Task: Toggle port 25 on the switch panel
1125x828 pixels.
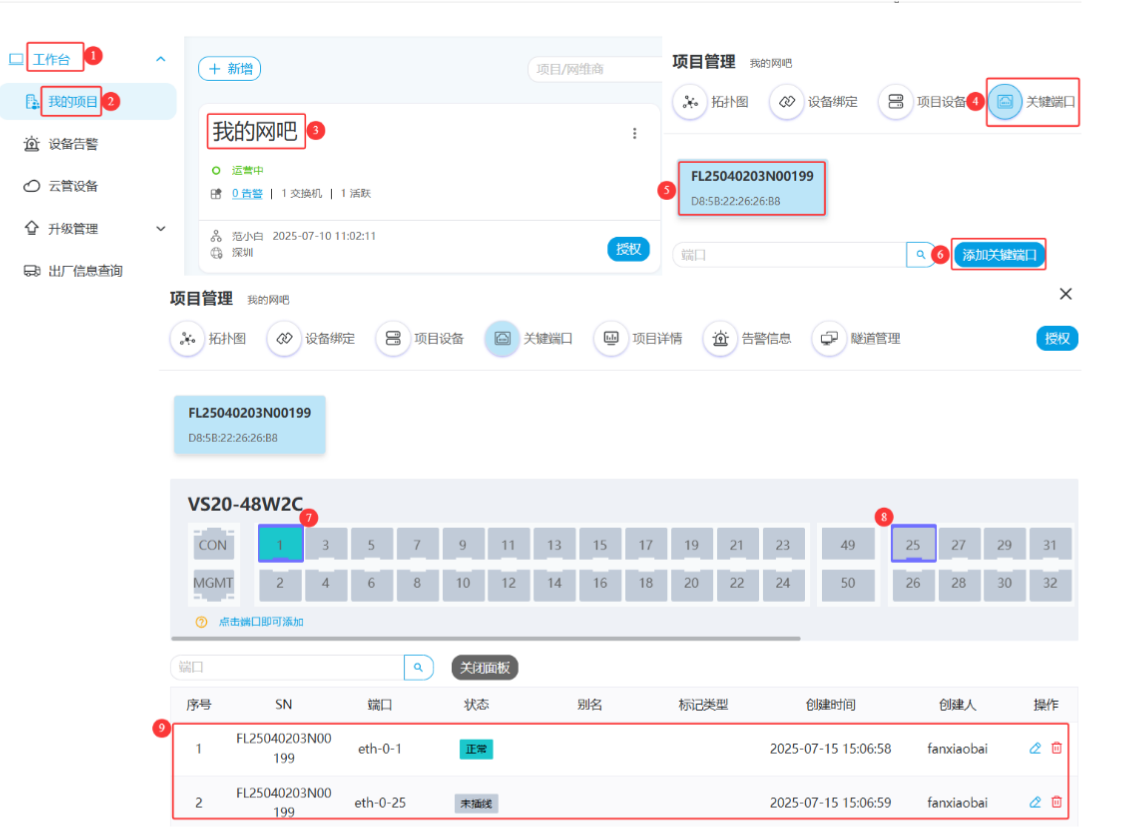Action: 913,545
